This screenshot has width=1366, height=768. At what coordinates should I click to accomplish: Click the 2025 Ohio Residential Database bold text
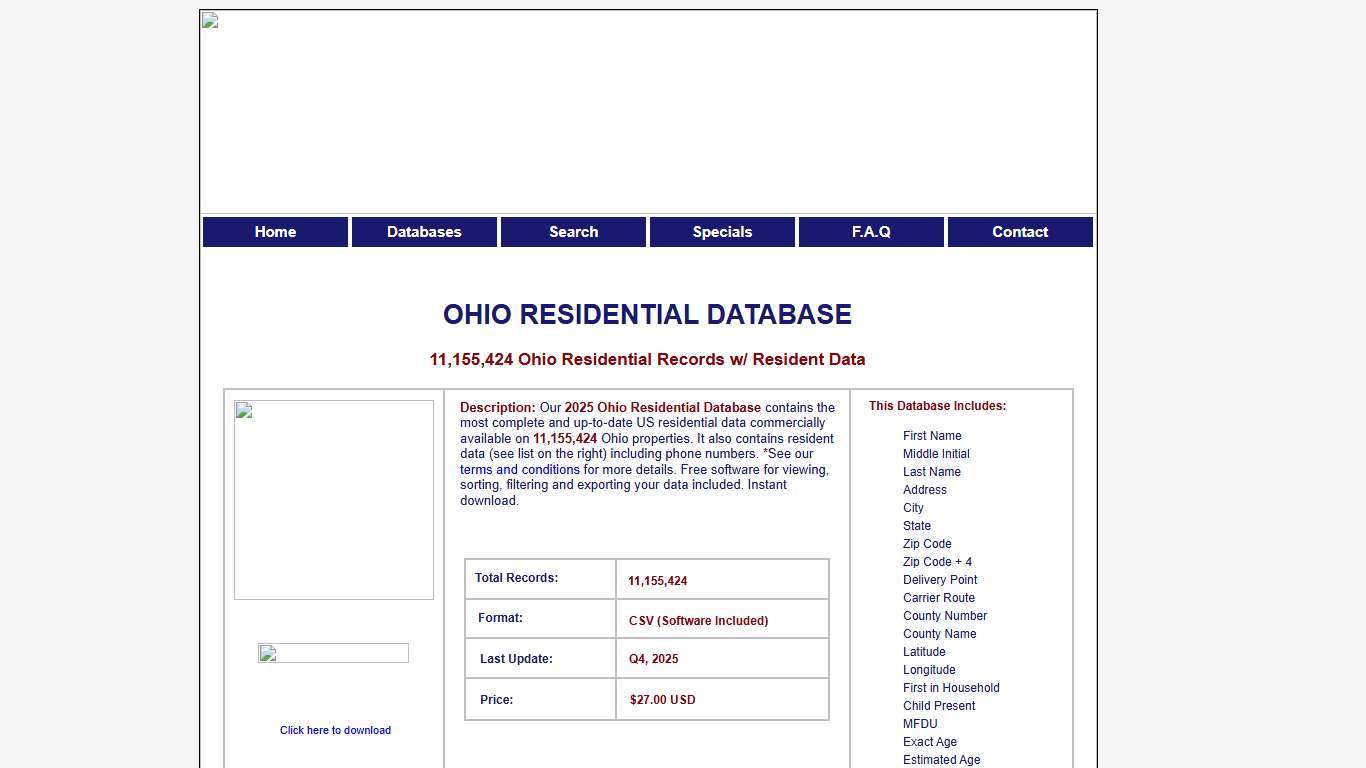(x=662, y=407)
